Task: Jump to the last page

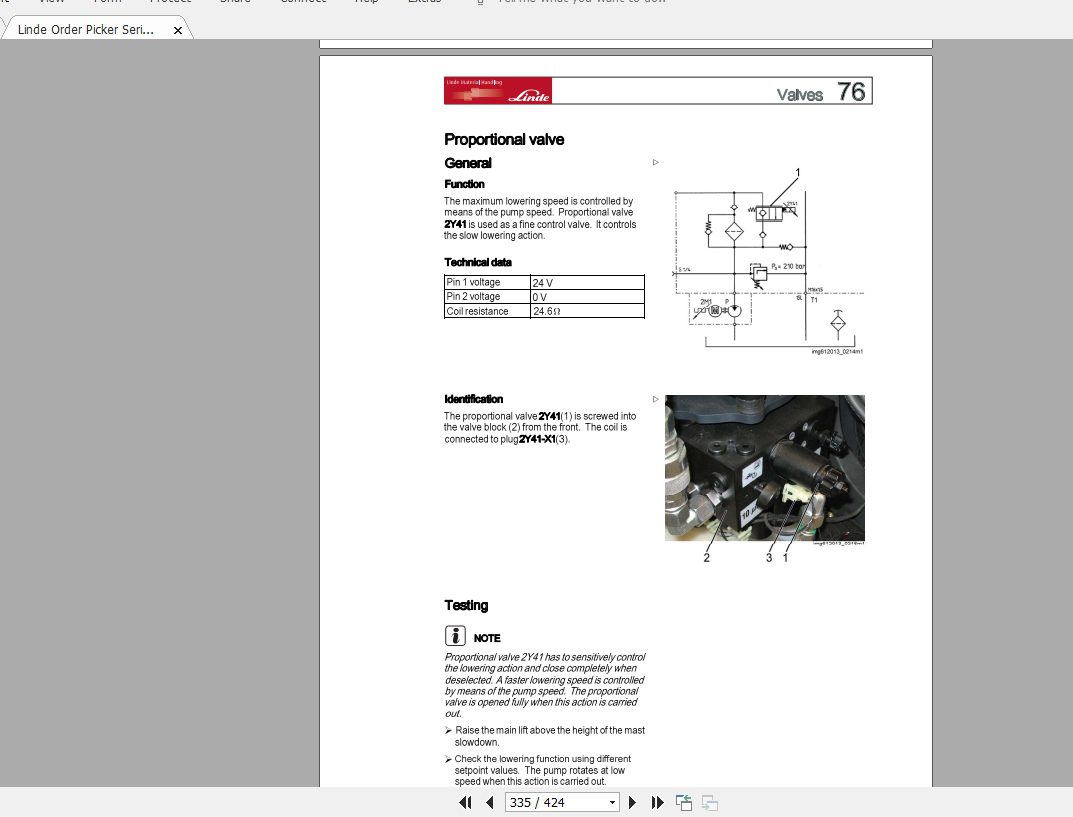Action: coord(658,803)
